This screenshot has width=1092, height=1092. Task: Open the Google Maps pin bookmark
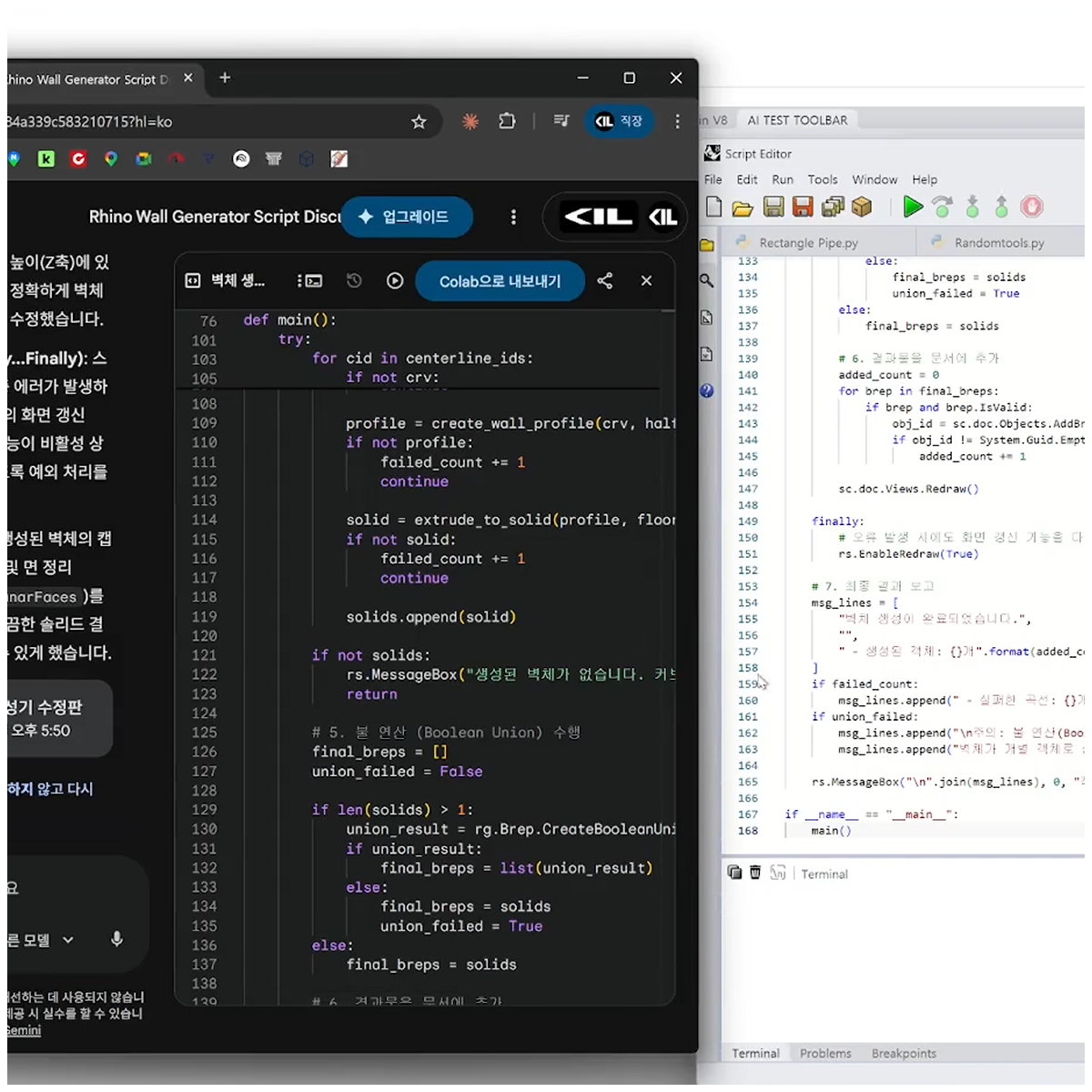click(111, 159)
